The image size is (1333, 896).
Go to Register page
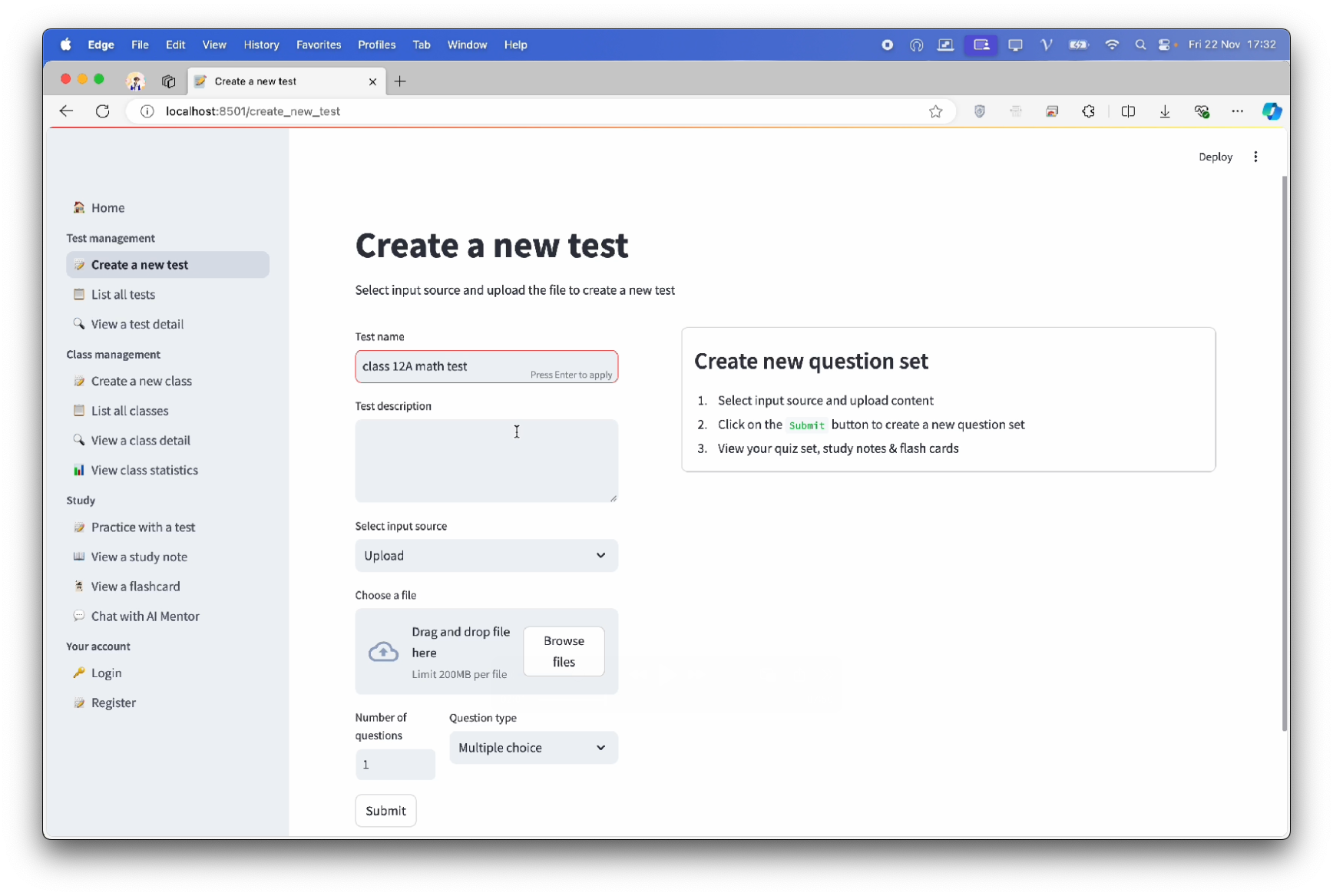pos(167,703)
